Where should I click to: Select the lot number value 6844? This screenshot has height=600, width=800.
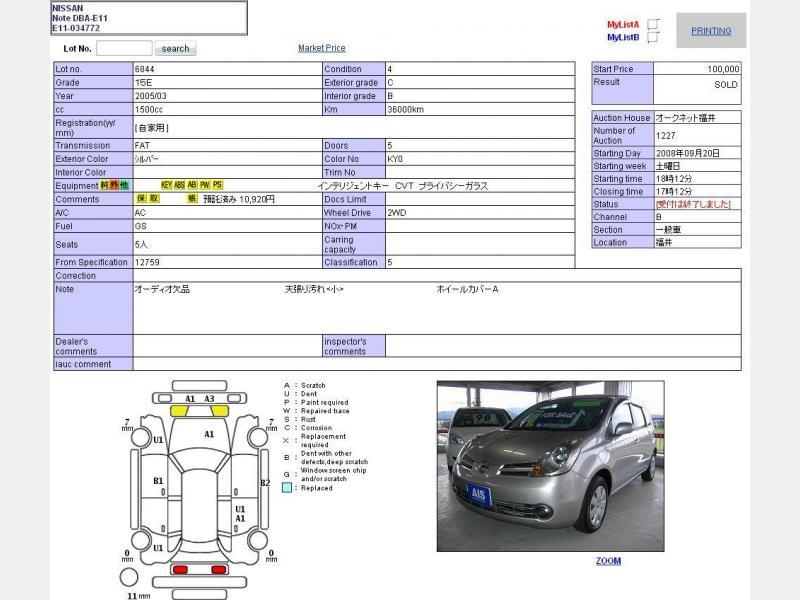point(145,69)
